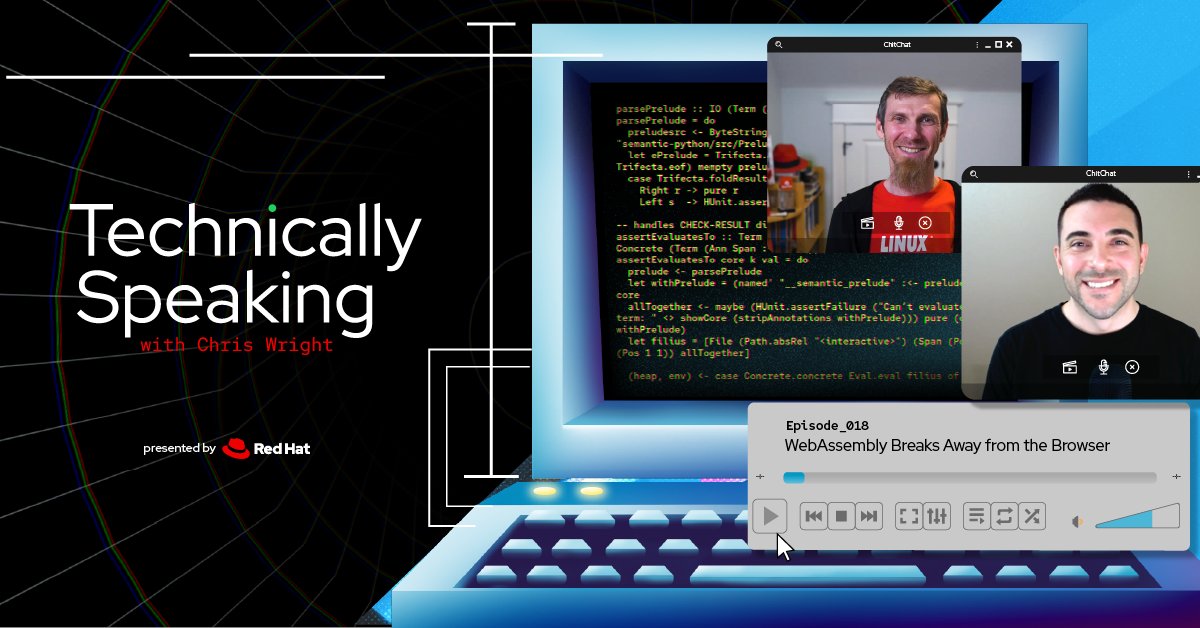Click the marker right of progress bar
Screen dimensions: 1200x628
(x=1176, y=478)
